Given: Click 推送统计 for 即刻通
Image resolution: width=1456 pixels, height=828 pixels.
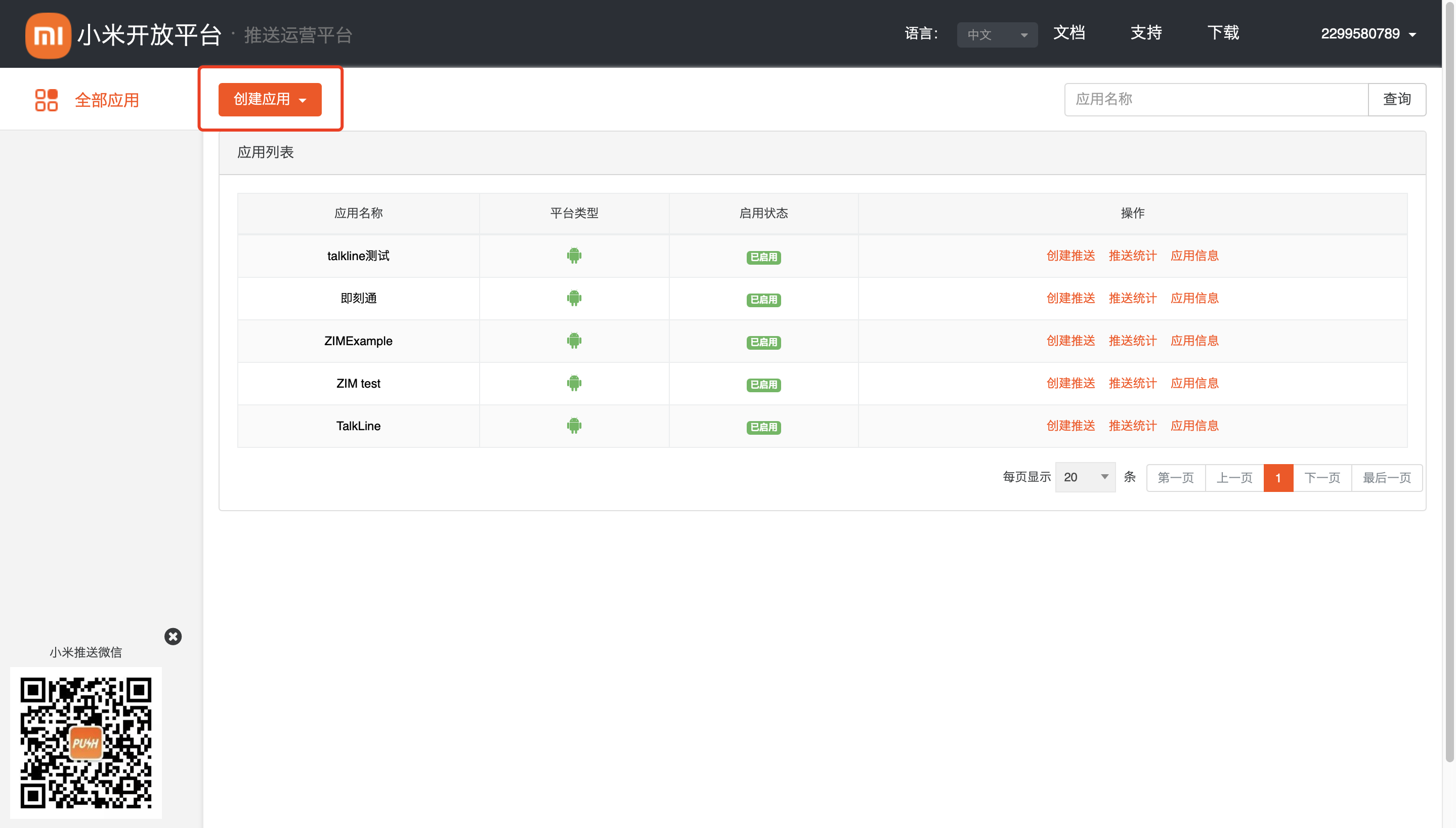Looking at the screenshot, I should pos(1133,299).
